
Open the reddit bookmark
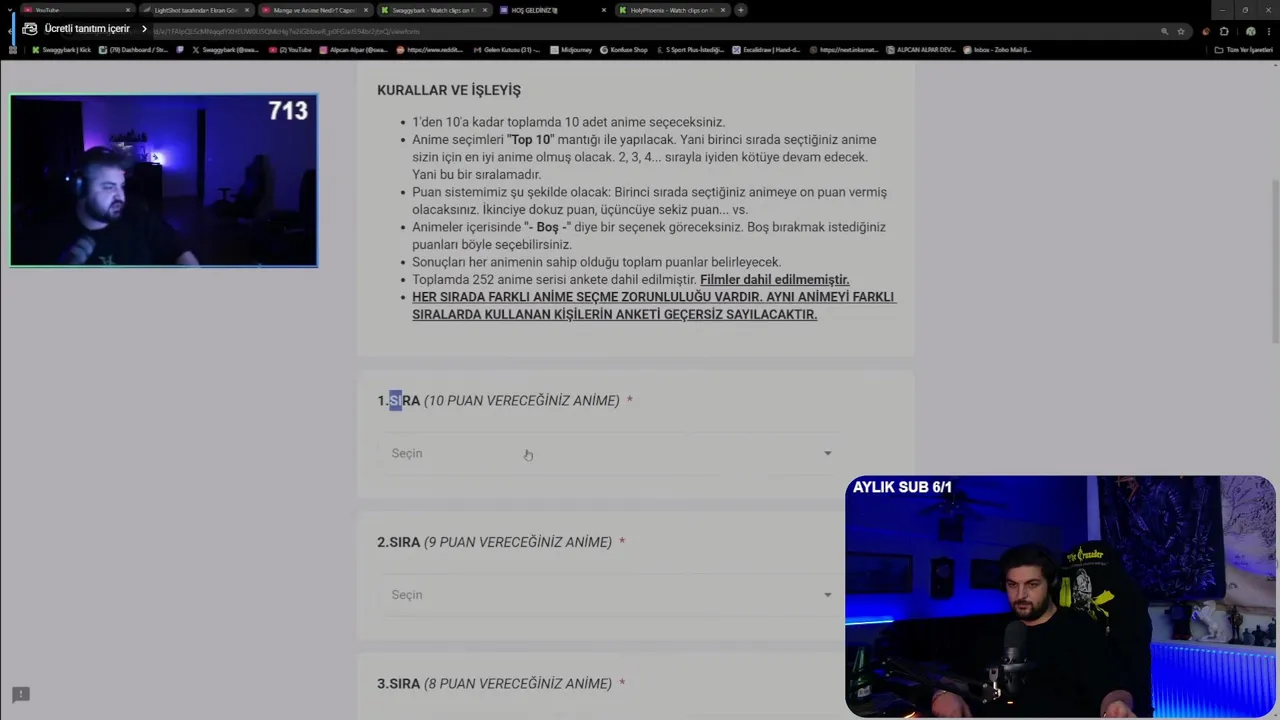coord(429,49)
